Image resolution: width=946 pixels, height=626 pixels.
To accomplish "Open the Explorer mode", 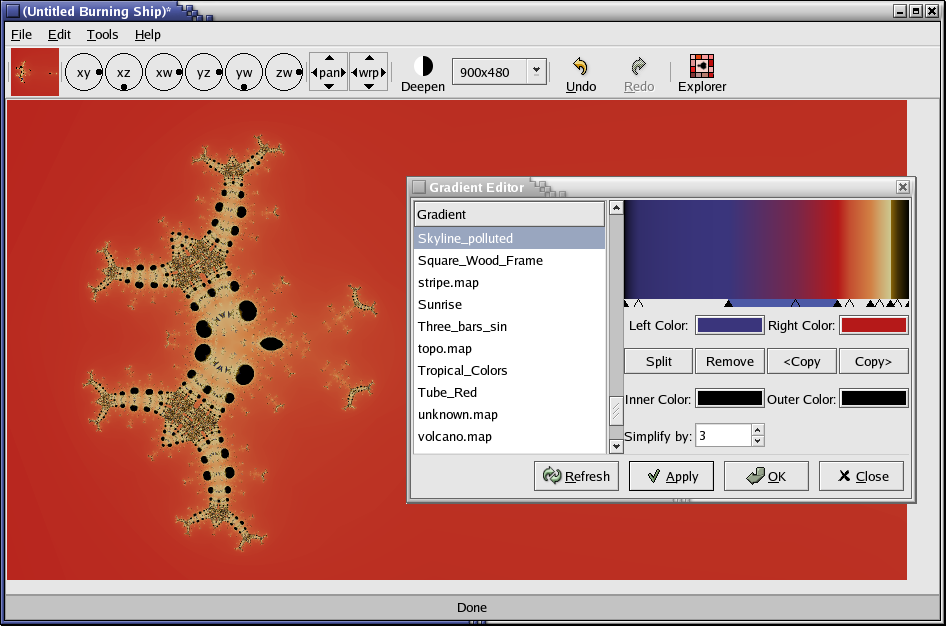I will coord(702,74).
